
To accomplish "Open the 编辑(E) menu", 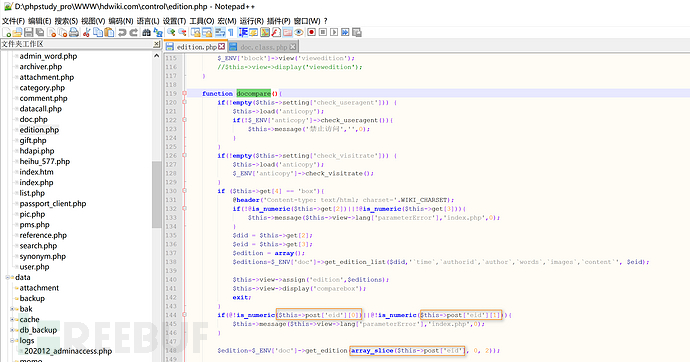I will tap(40, 21).
